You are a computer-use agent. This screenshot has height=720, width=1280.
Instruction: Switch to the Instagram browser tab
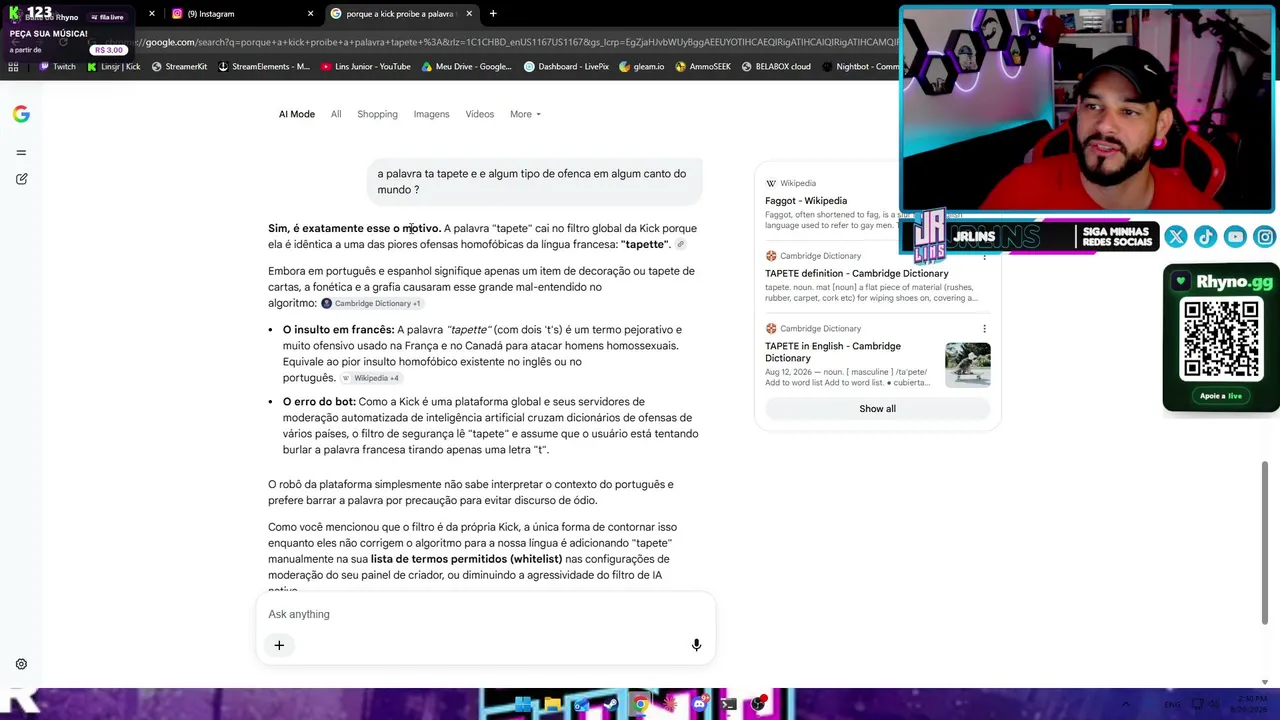tap(243, 14)
